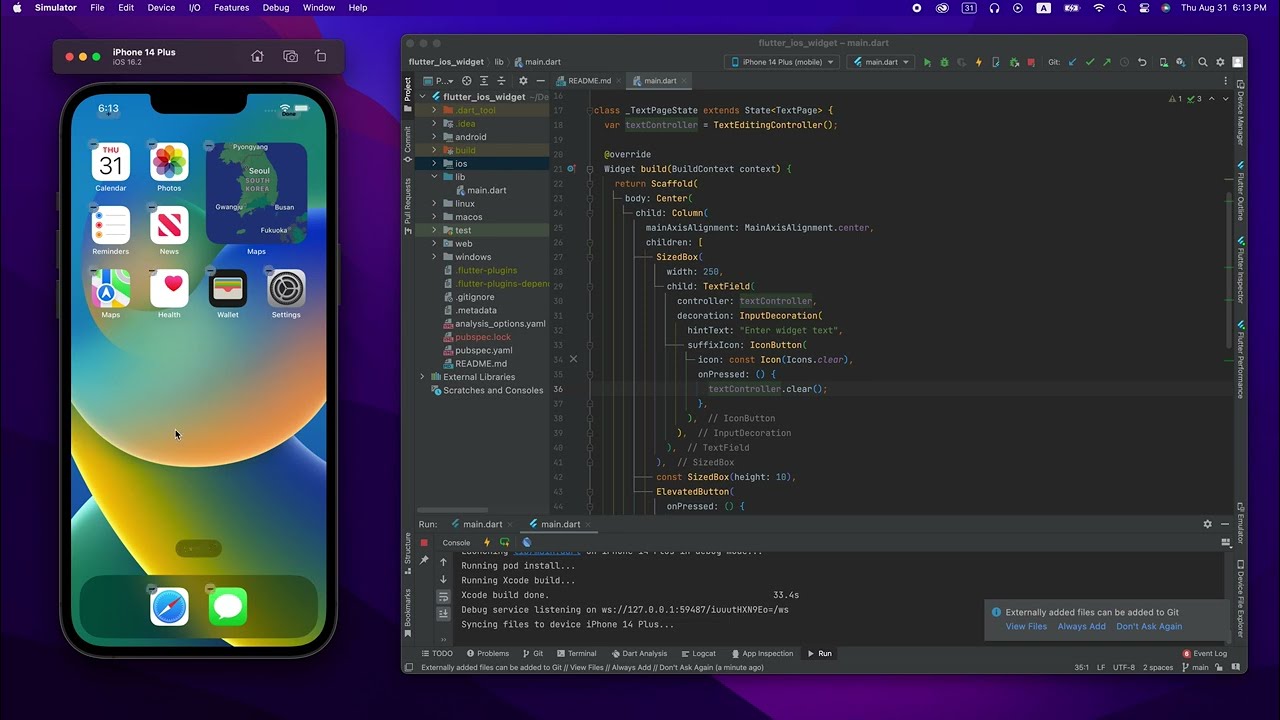Click the Git update project arrow
This screenshot has height=720, width=1280.
(1072, 62)
